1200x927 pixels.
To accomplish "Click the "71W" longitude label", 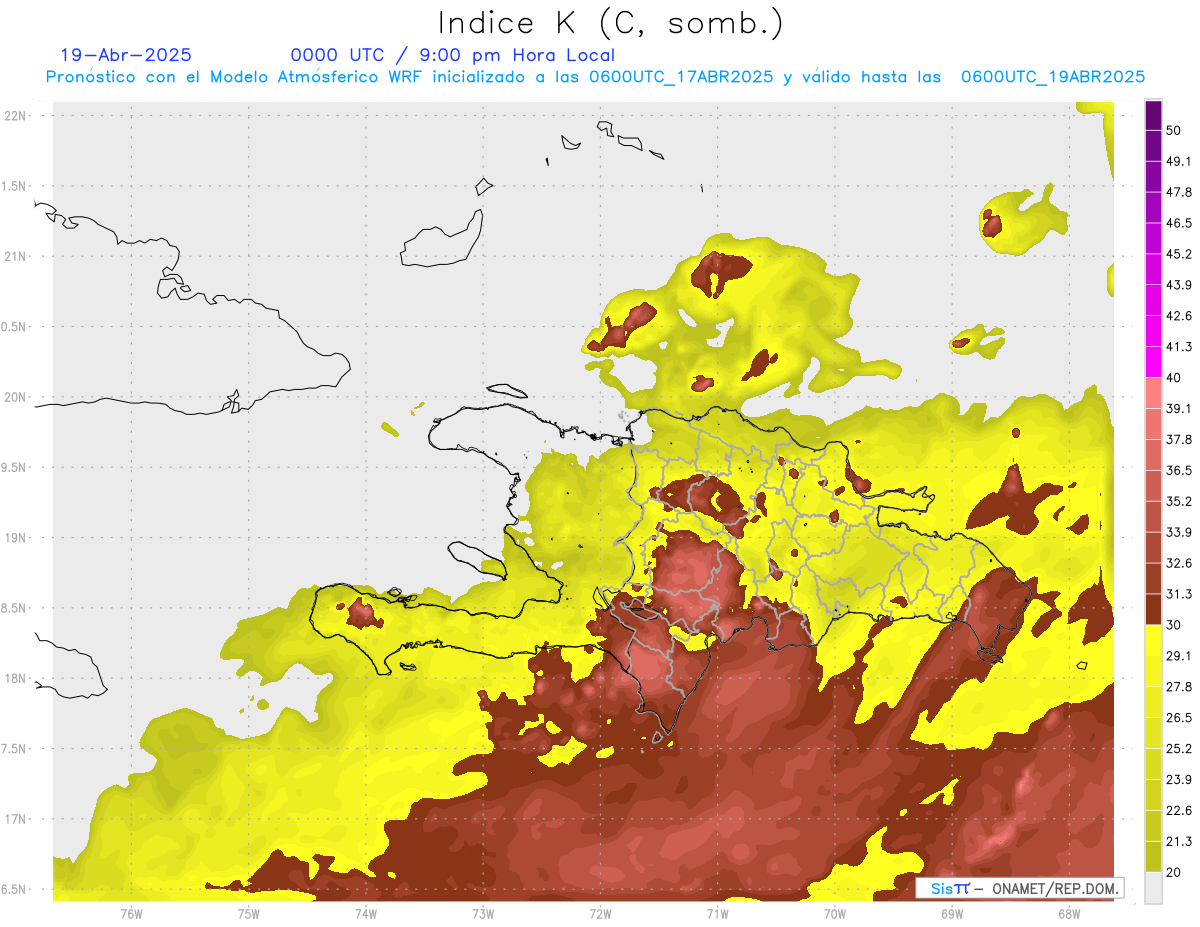I will tap(717, 914).
